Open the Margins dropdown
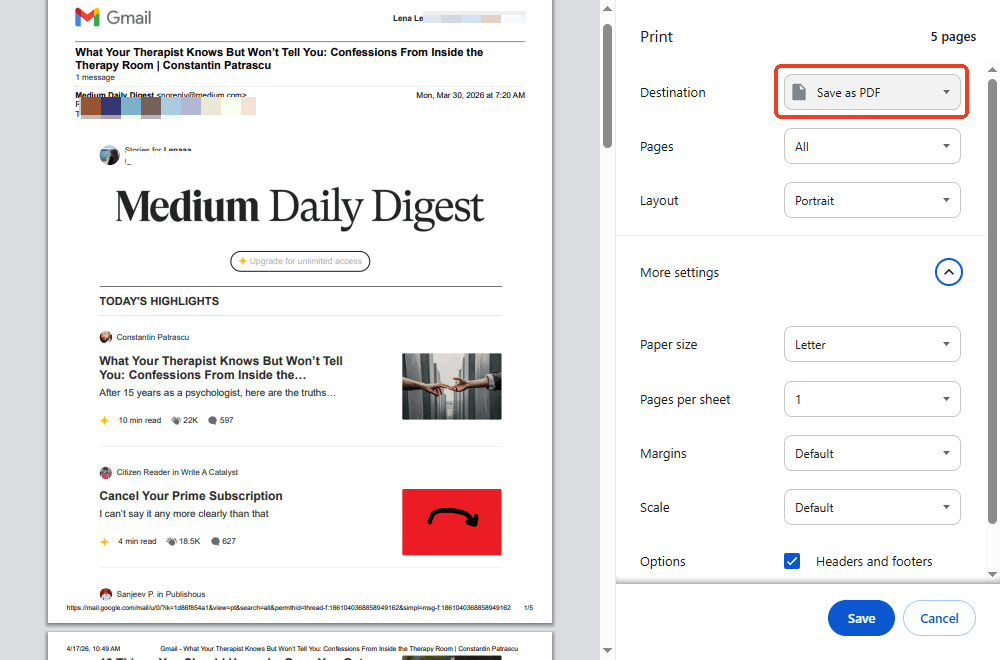This screenshot has height=660, width=1000. point(872,453)
